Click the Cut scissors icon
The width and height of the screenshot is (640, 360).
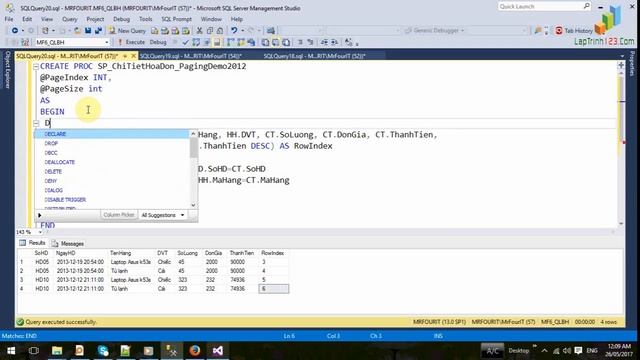point(199,31)
